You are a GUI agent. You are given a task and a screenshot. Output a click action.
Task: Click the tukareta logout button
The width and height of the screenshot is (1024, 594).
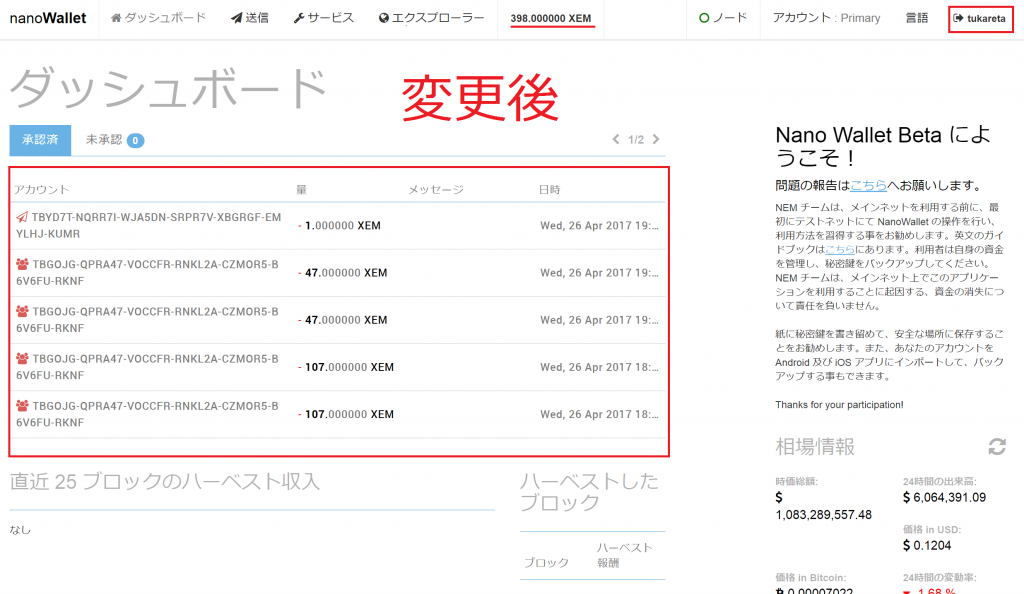pyautogui.click(x=980, y=19)
